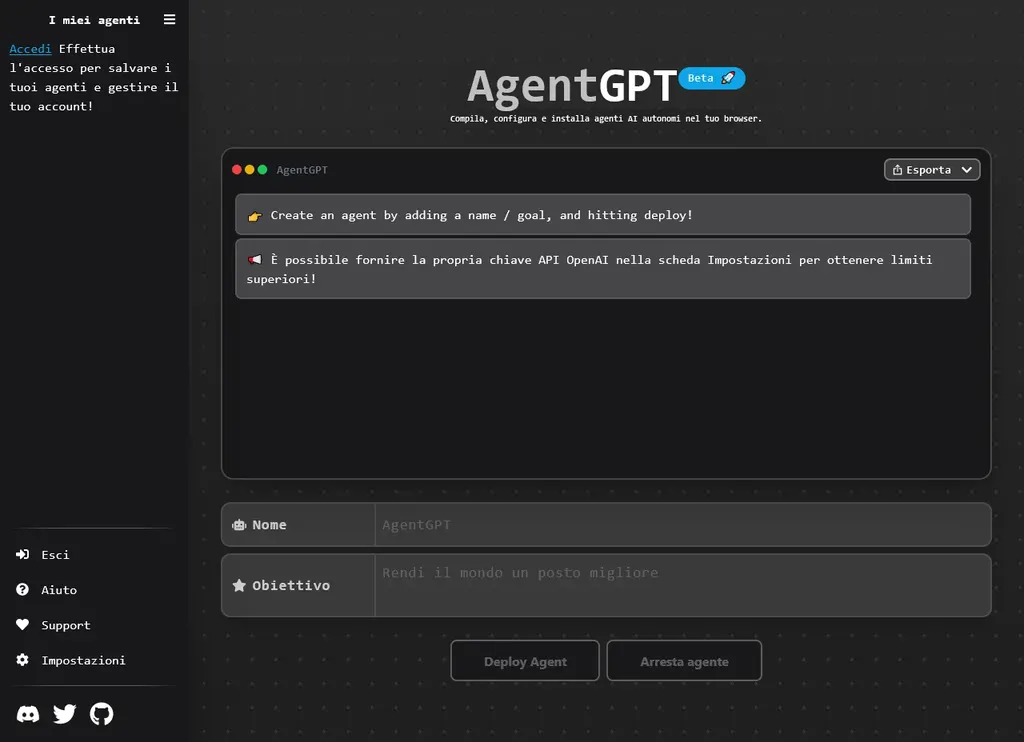The height and width of the screenshot is (742, 1024).
Task: Click the megaphone emoji icon
Action: click(255, 260)
